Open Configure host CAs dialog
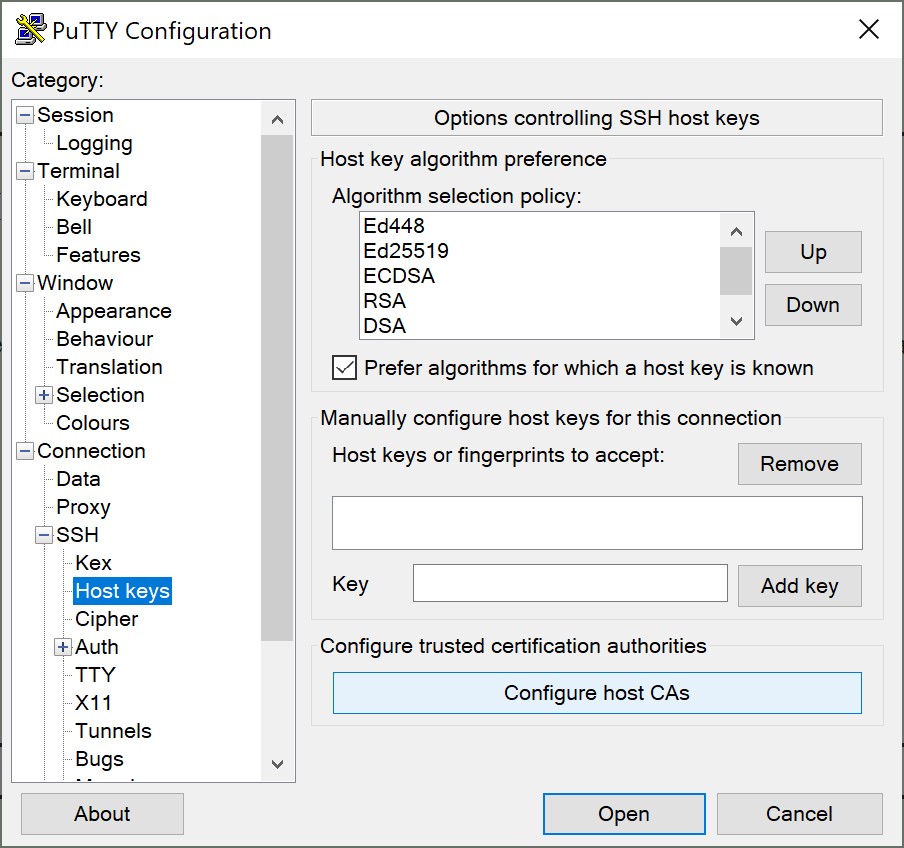Image resolution: width=904 pixels, height=848 pixels. point(597,693)
